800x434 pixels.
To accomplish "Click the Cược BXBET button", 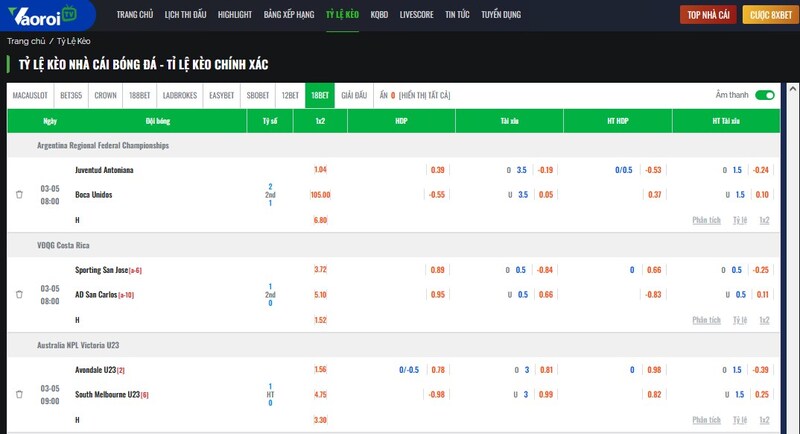I will 770,16.
